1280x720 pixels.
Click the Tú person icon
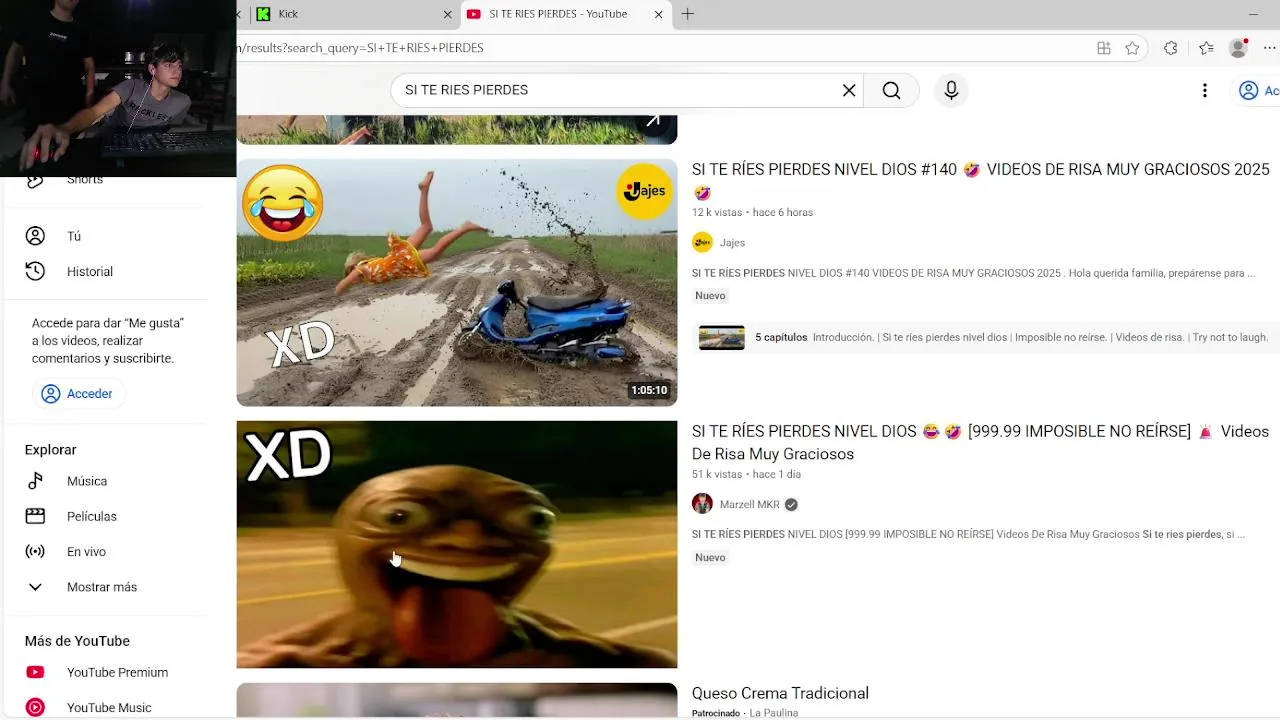click(35, 236)
